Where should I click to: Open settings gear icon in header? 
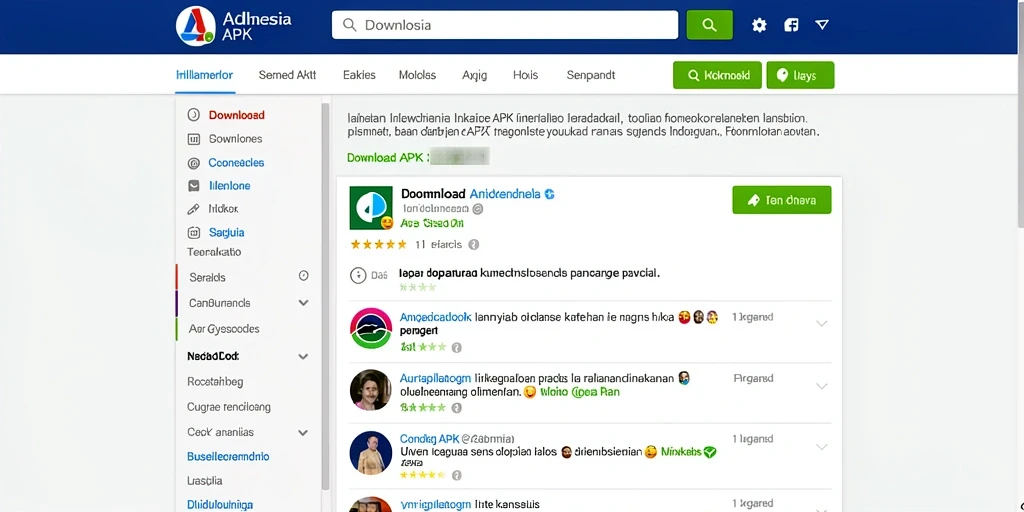(x=759, y=25)
